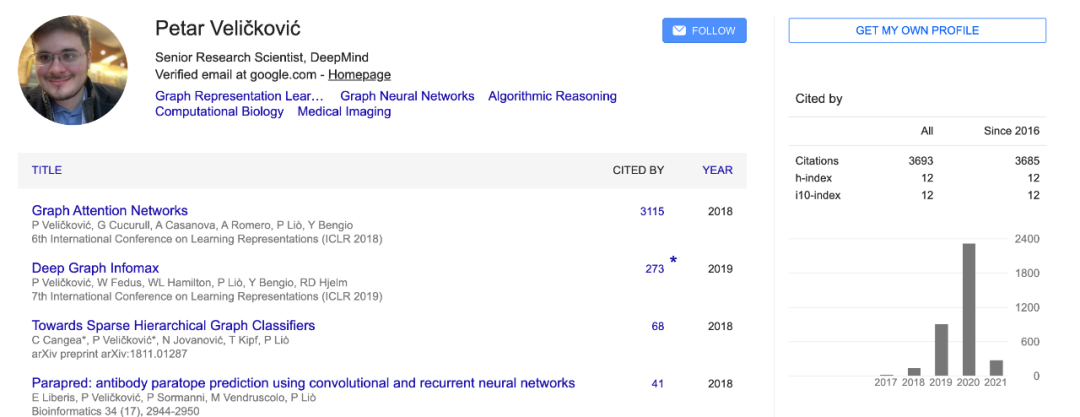
Task: Click the GET MY OWN PROFILE button
Action: point(917,31)
